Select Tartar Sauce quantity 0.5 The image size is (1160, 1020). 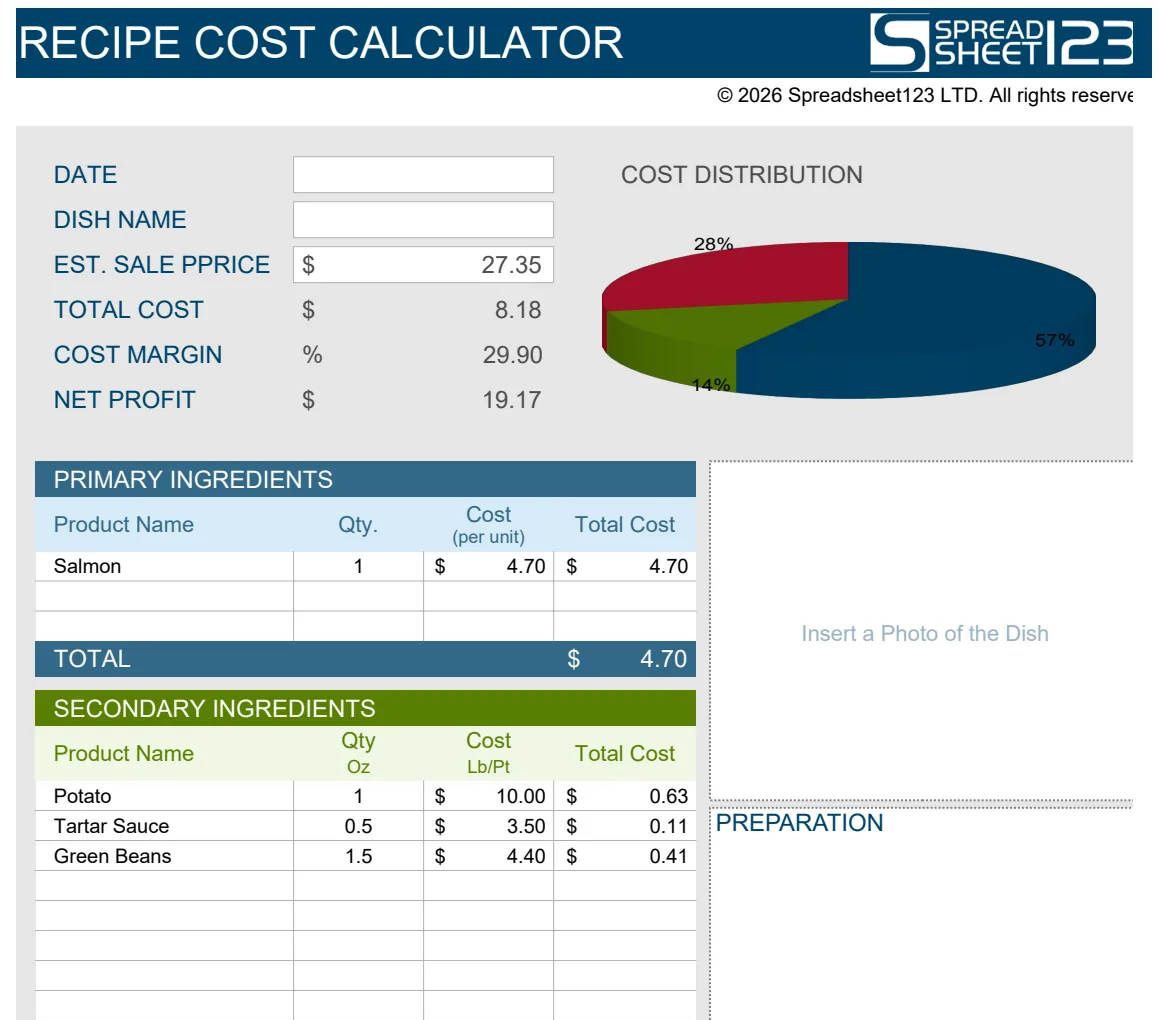tap(359, 826)
